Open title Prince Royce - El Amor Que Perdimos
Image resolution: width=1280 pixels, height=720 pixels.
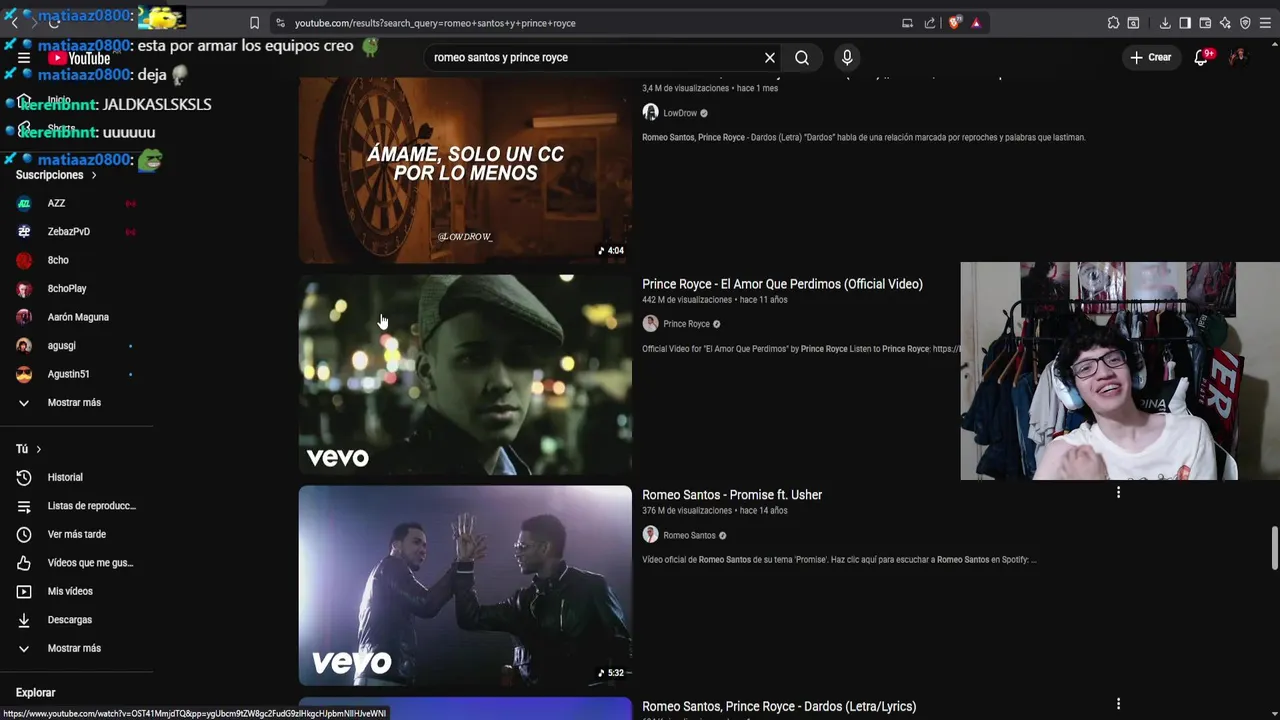pyautogui.click(x=782, y=285)
